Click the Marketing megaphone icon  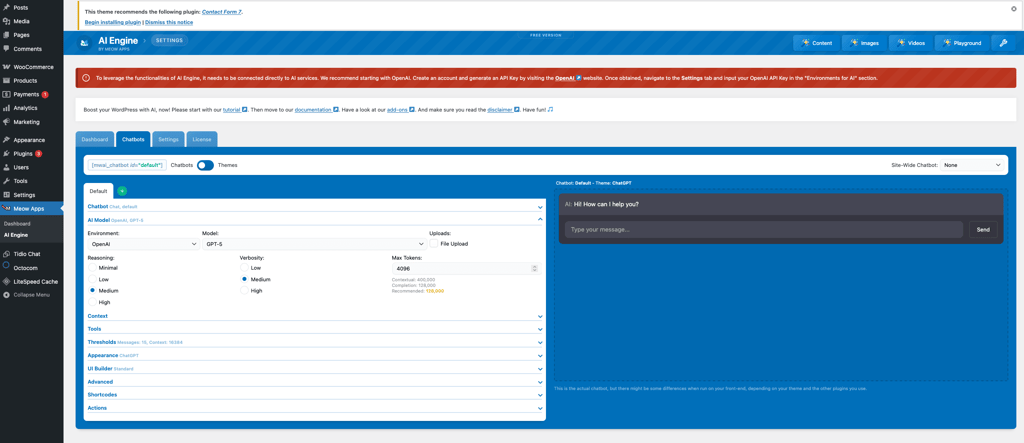[6, 122]
